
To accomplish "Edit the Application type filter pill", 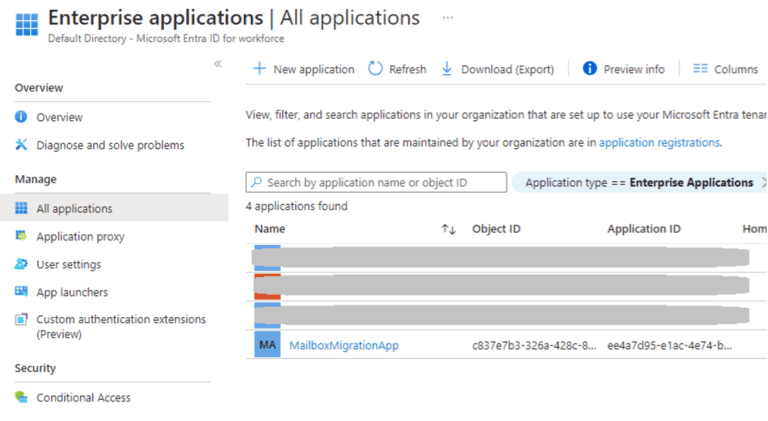I will point(639,183).
